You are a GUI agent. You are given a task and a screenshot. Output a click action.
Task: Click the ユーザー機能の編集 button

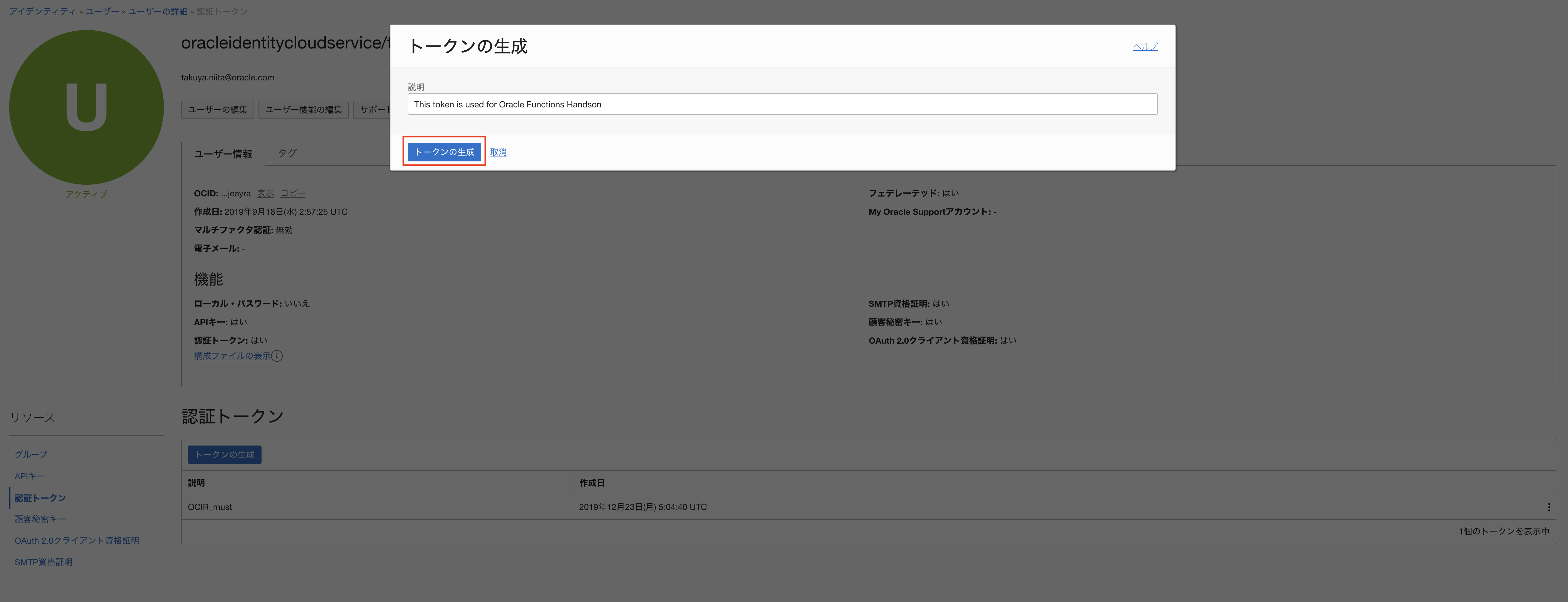click(x=303, y=110)
